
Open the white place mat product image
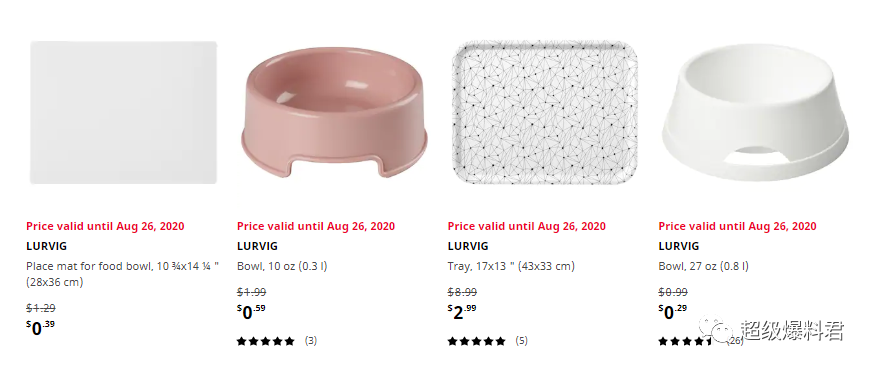point(123,112)
